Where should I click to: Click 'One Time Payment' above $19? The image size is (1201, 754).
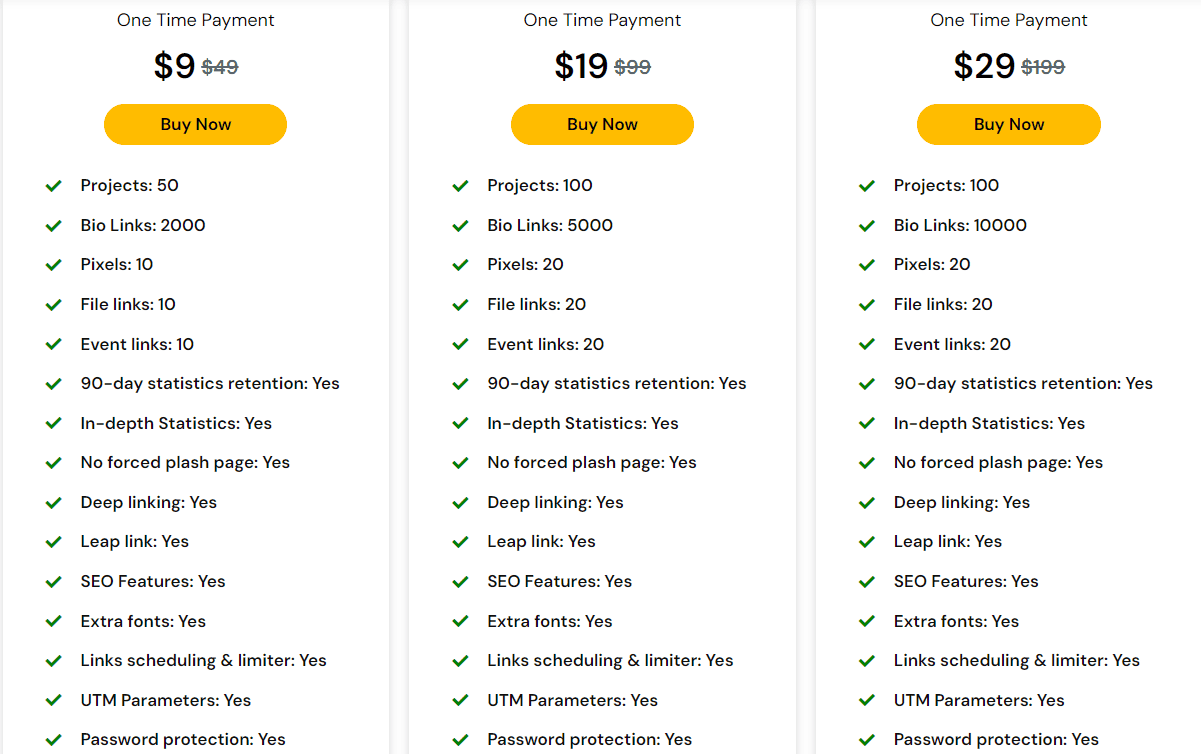click(602, 20)
